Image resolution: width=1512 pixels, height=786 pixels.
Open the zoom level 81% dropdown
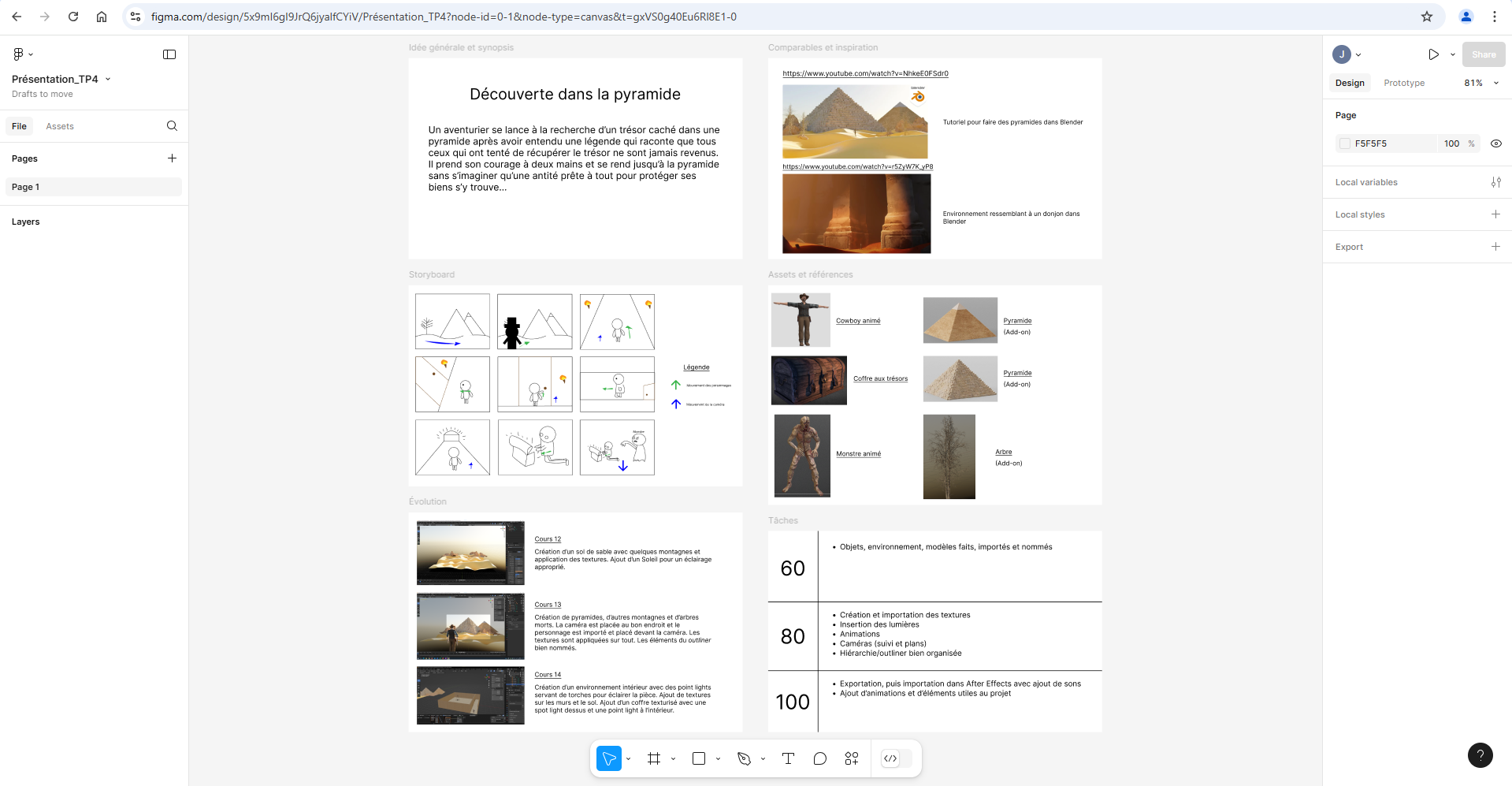click(x=1481, y=83)
